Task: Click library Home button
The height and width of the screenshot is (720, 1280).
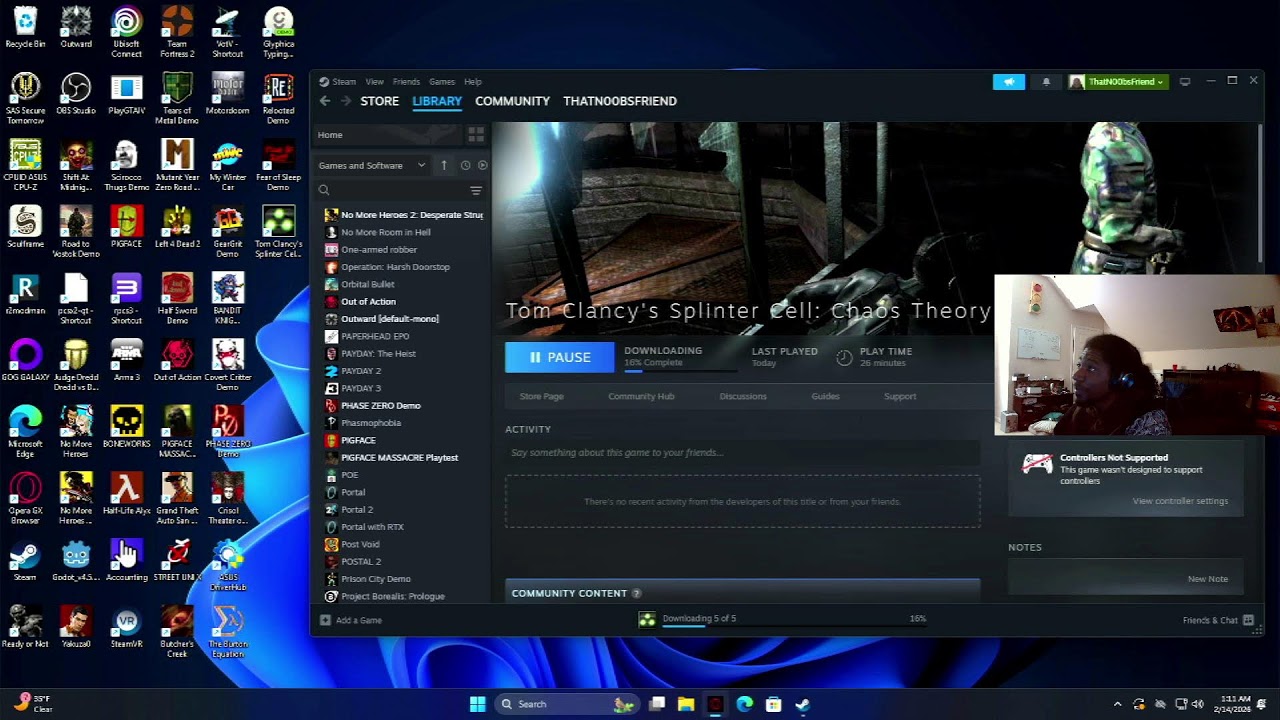Action: 389,135
